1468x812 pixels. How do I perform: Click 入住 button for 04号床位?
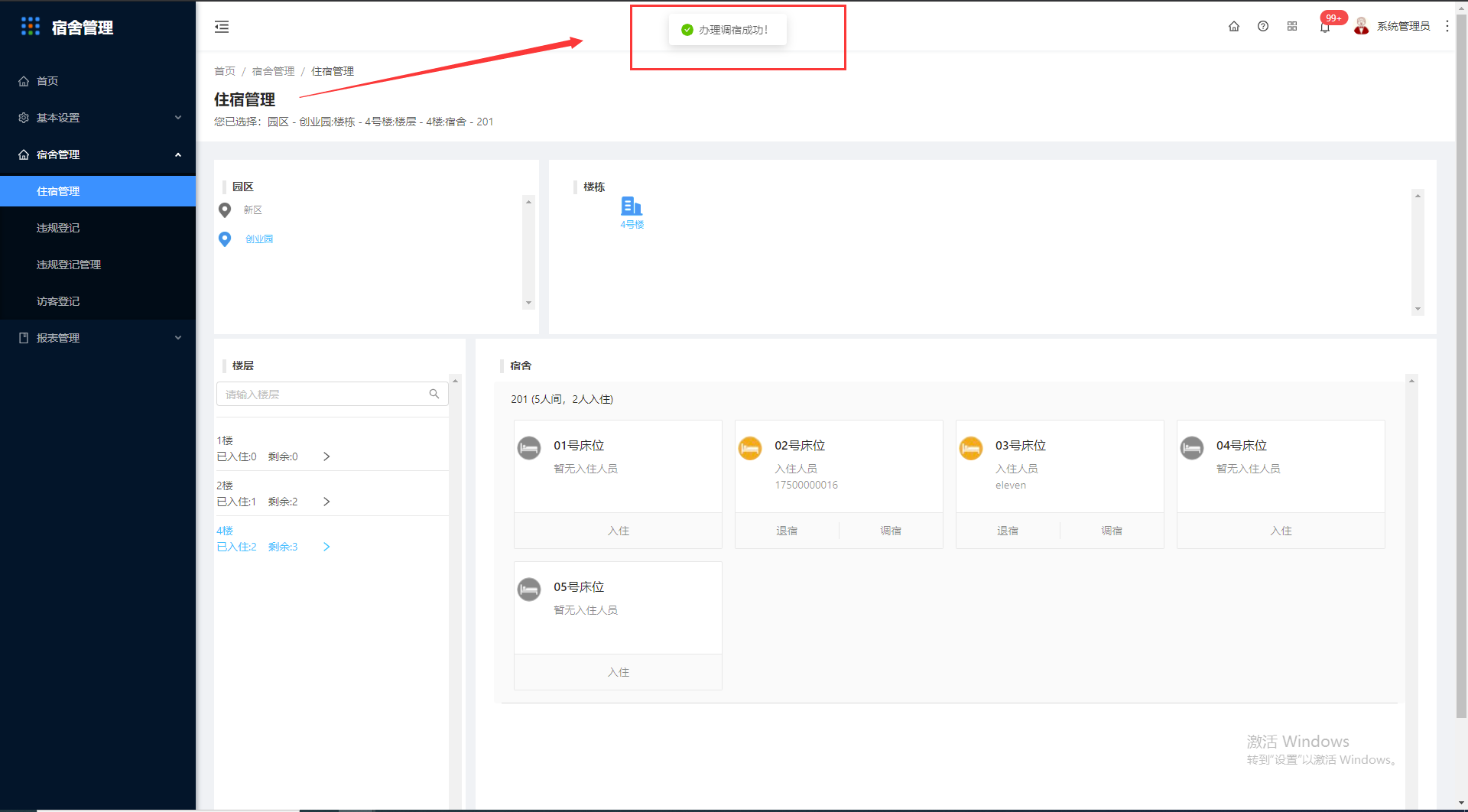click(1281, 531)
